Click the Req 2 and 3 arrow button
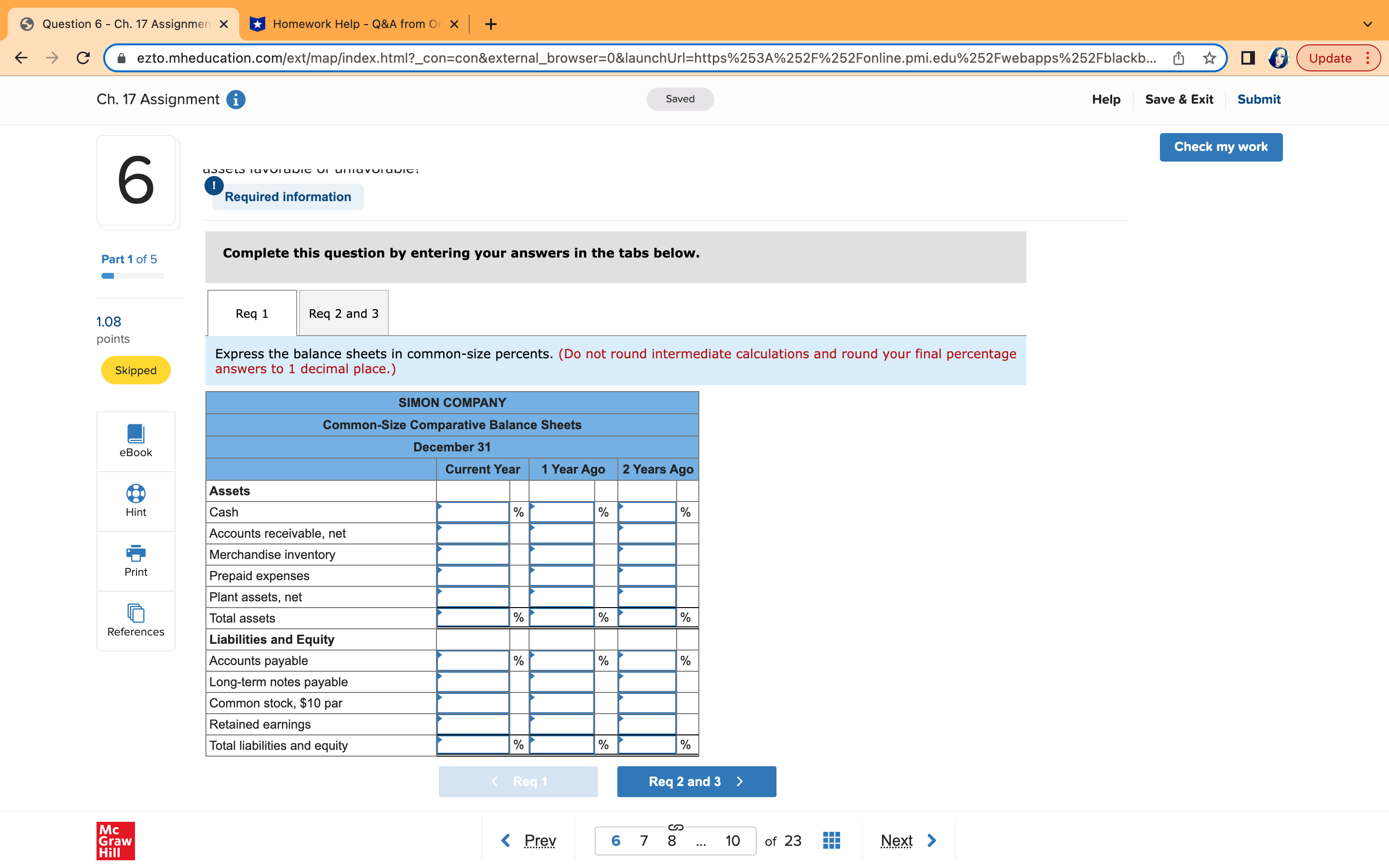Screen dimensions: 1389x868 click(696, 781)
